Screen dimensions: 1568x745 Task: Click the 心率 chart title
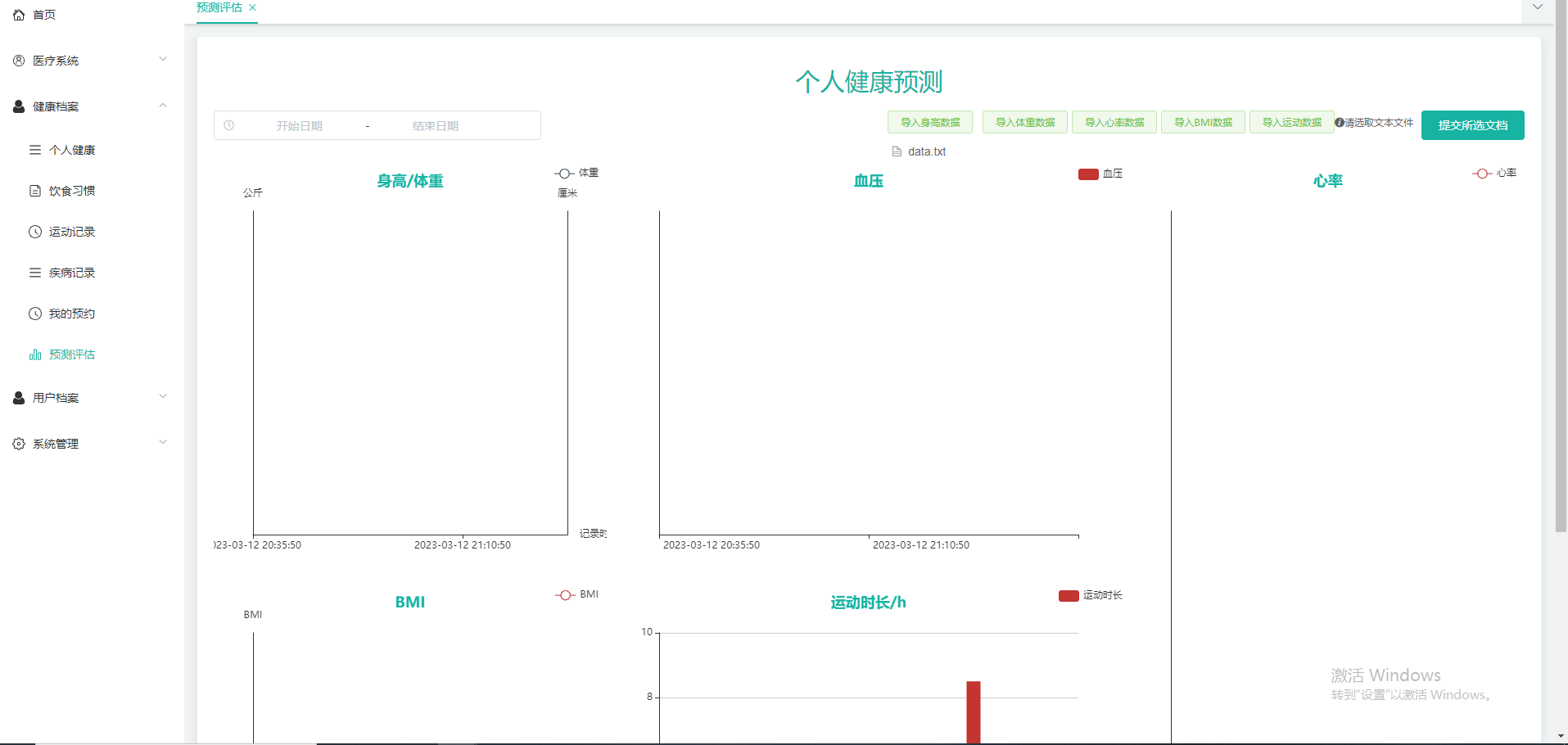1328,181
